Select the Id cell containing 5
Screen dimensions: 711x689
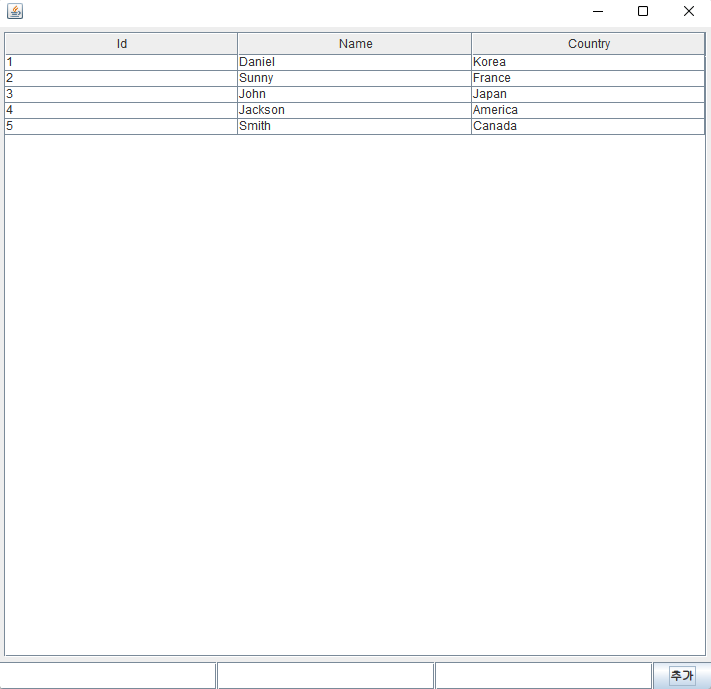[121, 126]
